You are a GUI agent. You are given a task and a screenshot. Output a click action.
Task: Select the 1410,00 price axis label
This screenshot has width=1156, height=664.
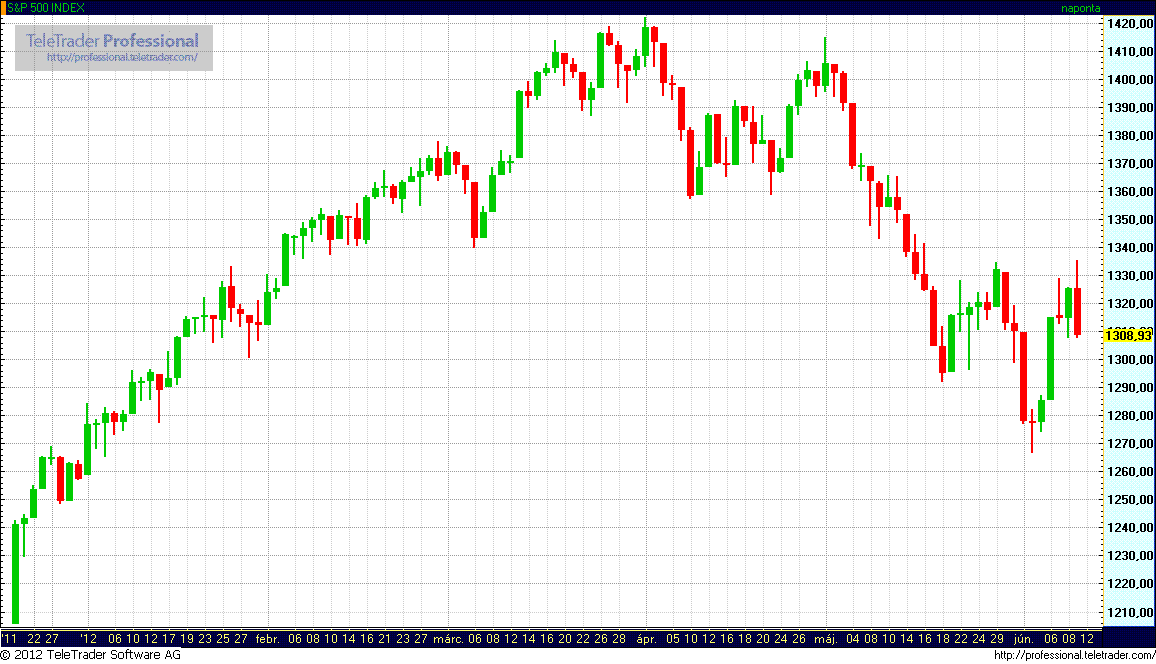(1129, 52)
